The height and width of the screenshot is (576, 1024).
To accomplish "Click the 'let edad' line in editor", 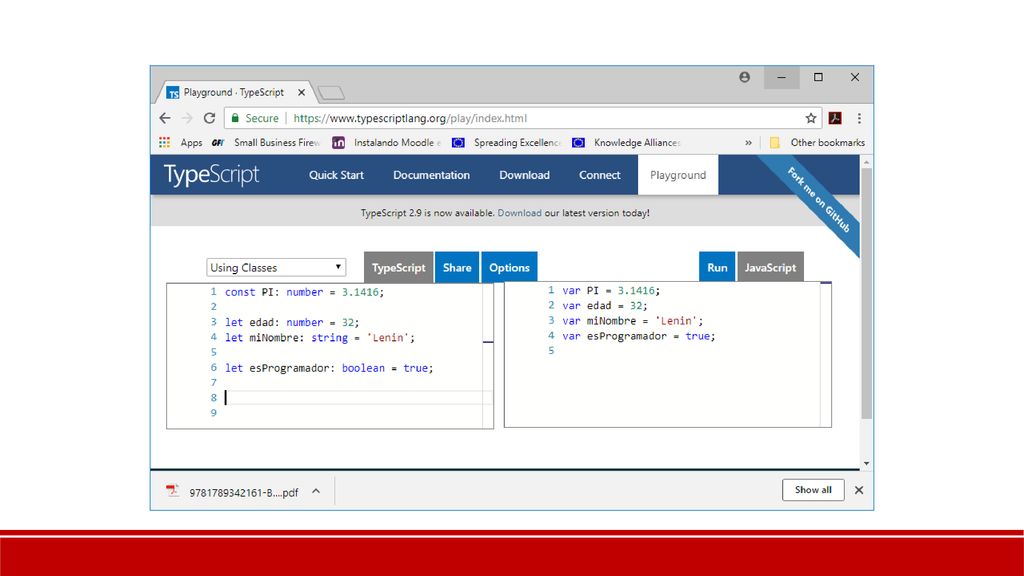I will pyautogui.click(x=292, y=323).
